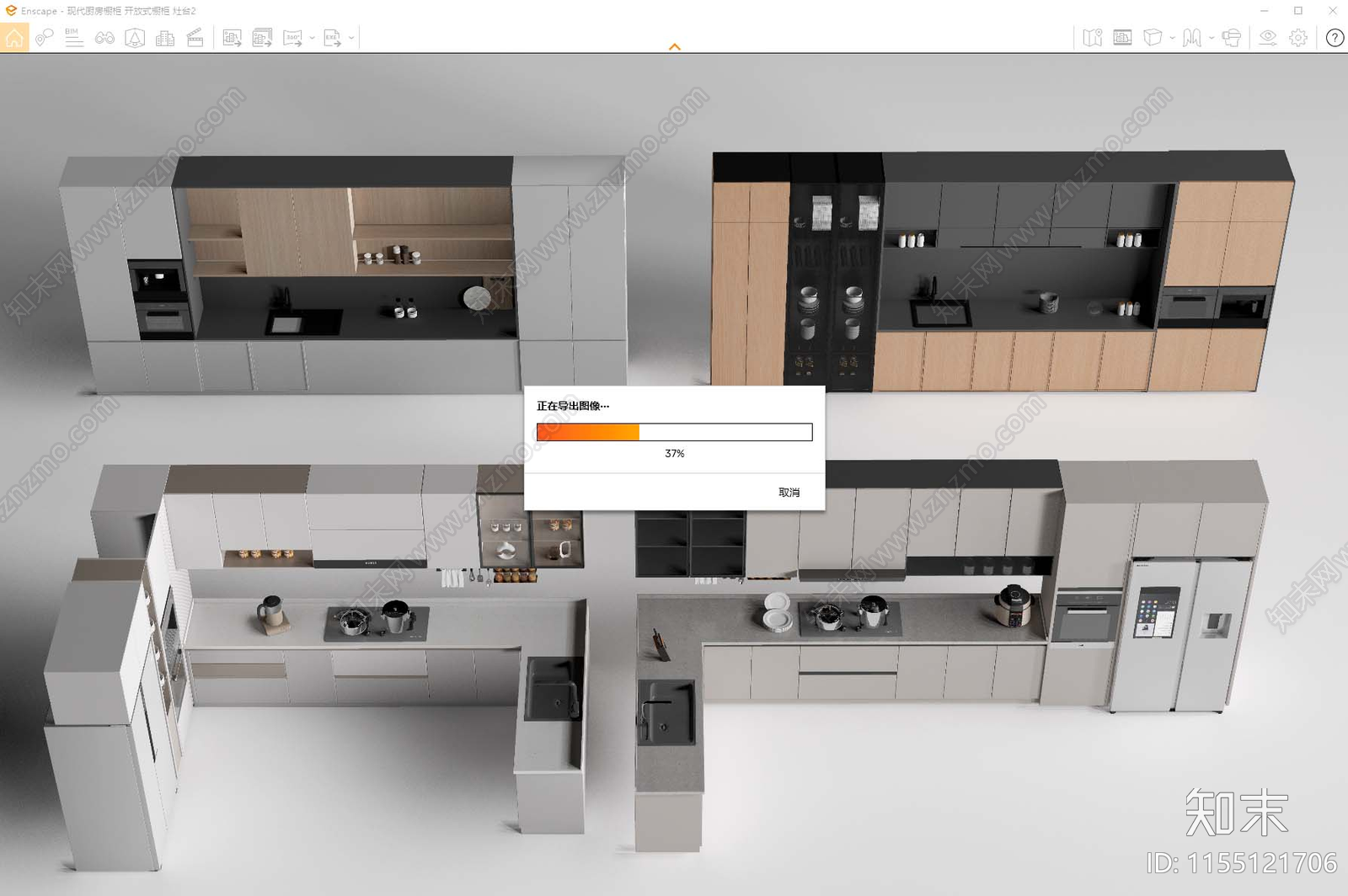
Task: Click the Enscape logo in title bar
Action: [11, 10]
